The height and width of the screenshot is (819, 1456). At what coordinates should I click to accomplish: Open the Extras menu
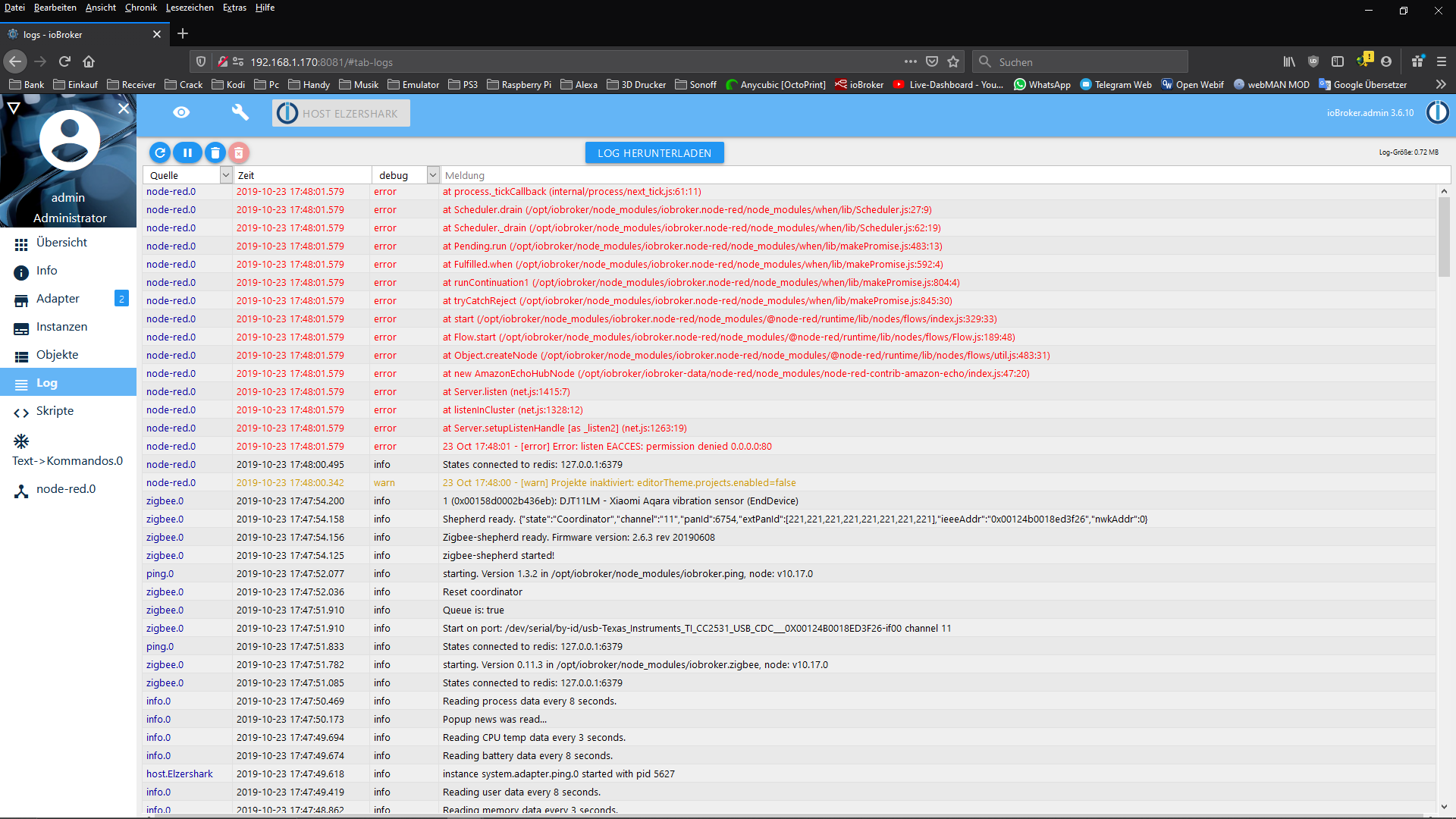point(234,8)
